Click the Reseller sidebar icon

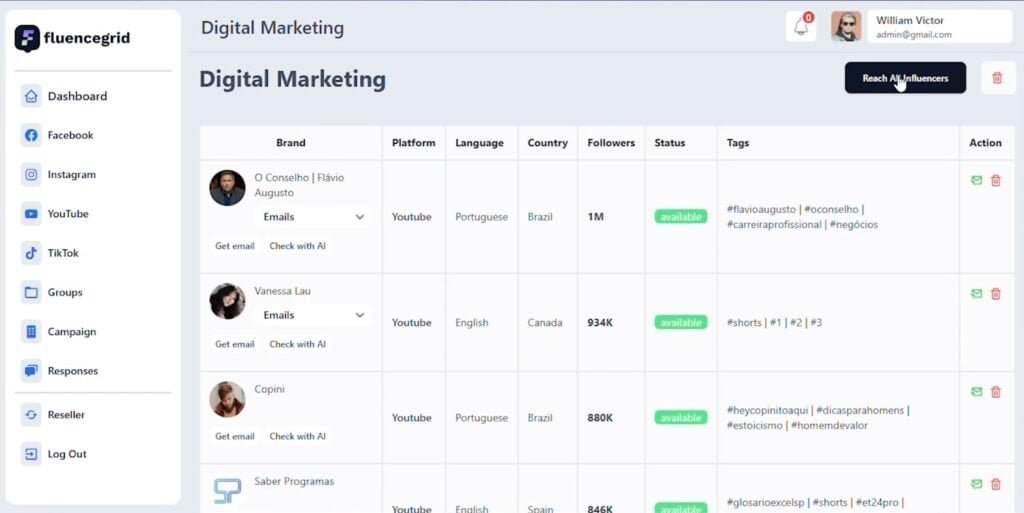[x=31, y=414]
